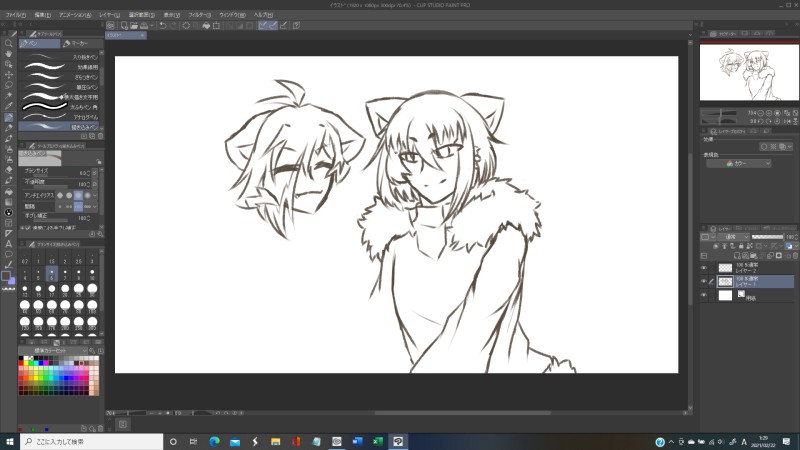
Task: Click the Save icon in the command bar
Action: (144, 26)
